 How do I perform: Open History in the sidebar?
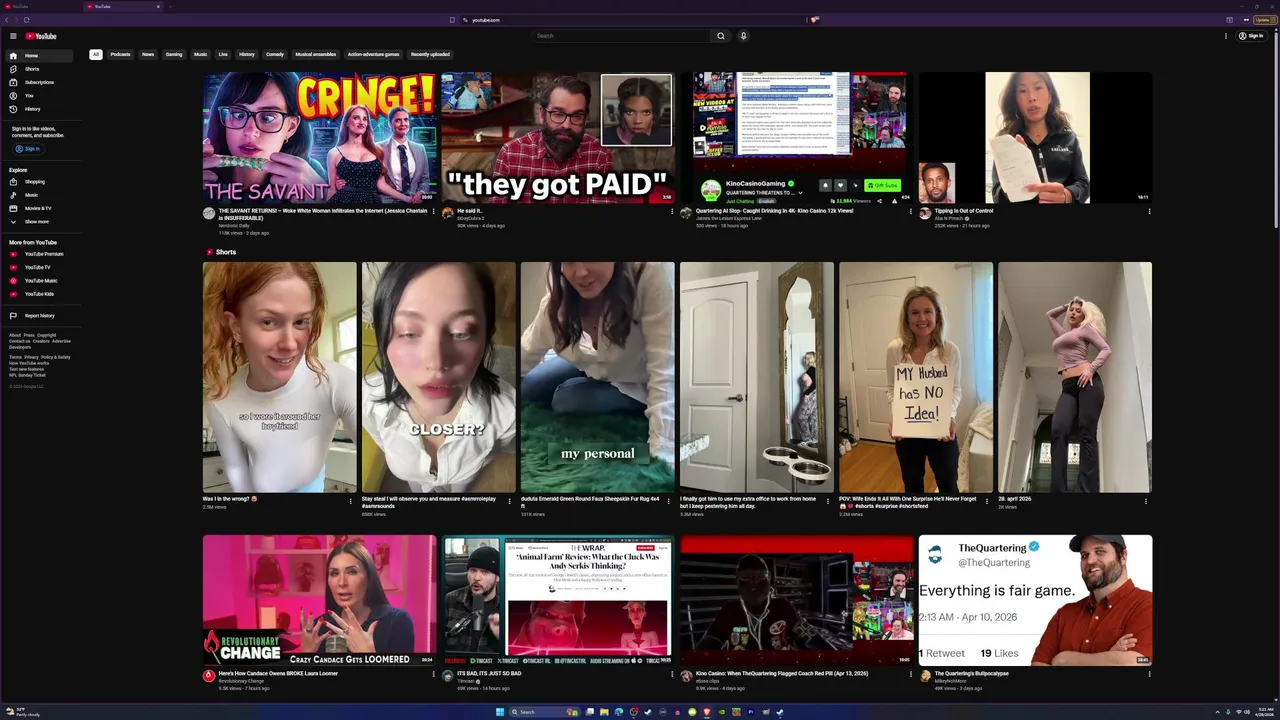pyautogui.click(x=40, y=109)
